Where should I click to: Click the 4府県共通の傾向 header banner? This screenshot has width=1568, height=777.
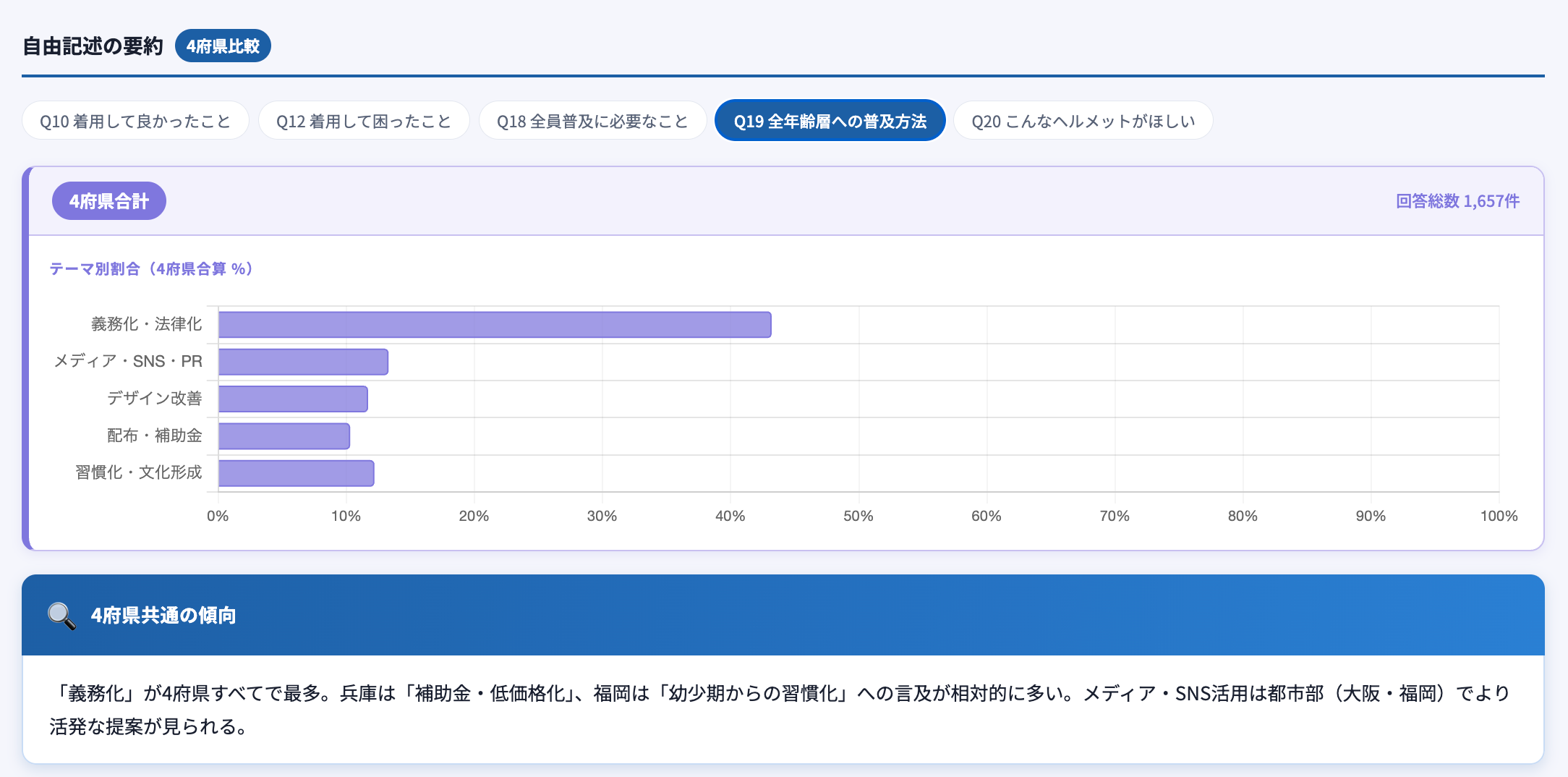pos(783,615)
